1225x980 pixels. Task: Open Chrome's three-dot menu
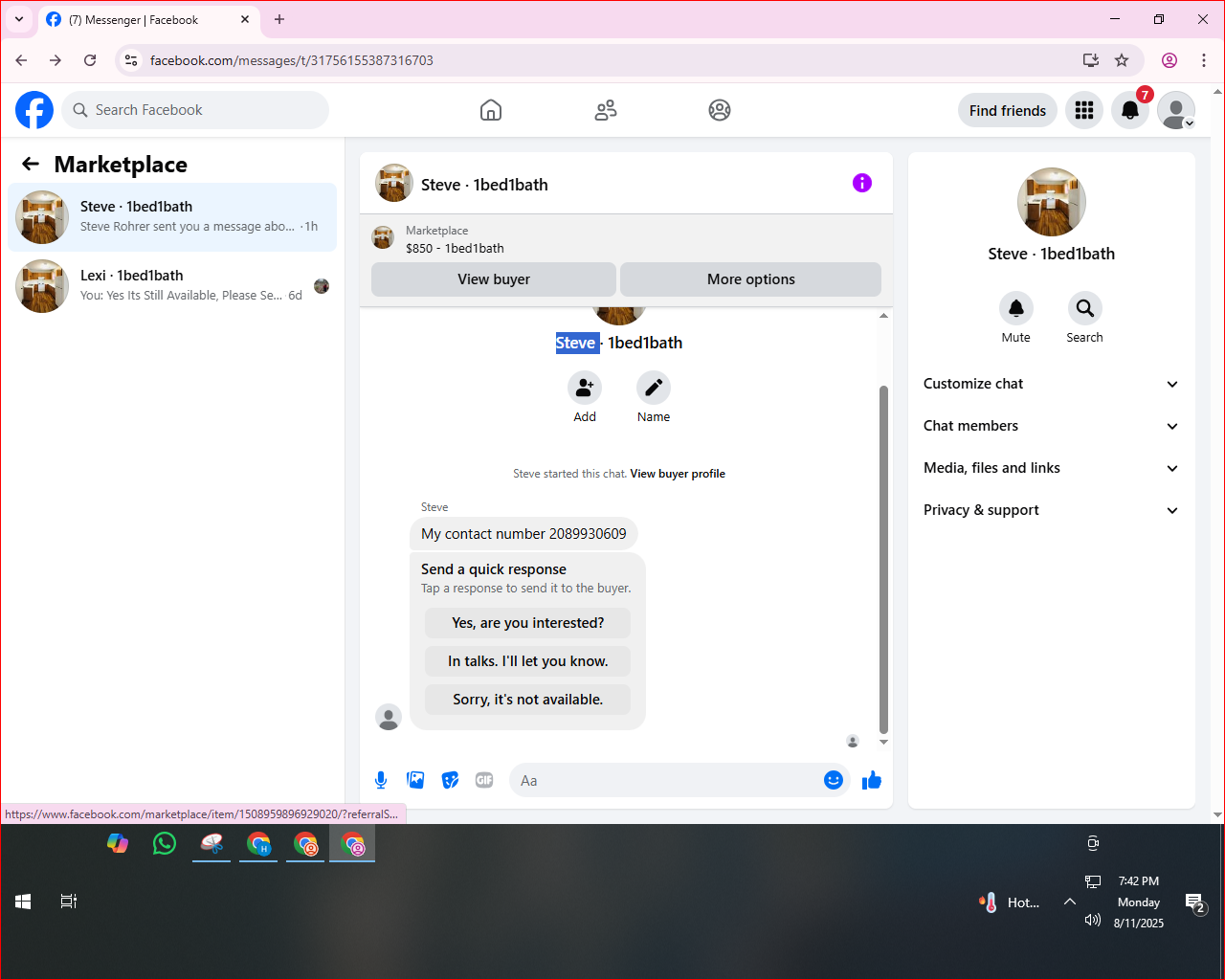(1204, 60)
